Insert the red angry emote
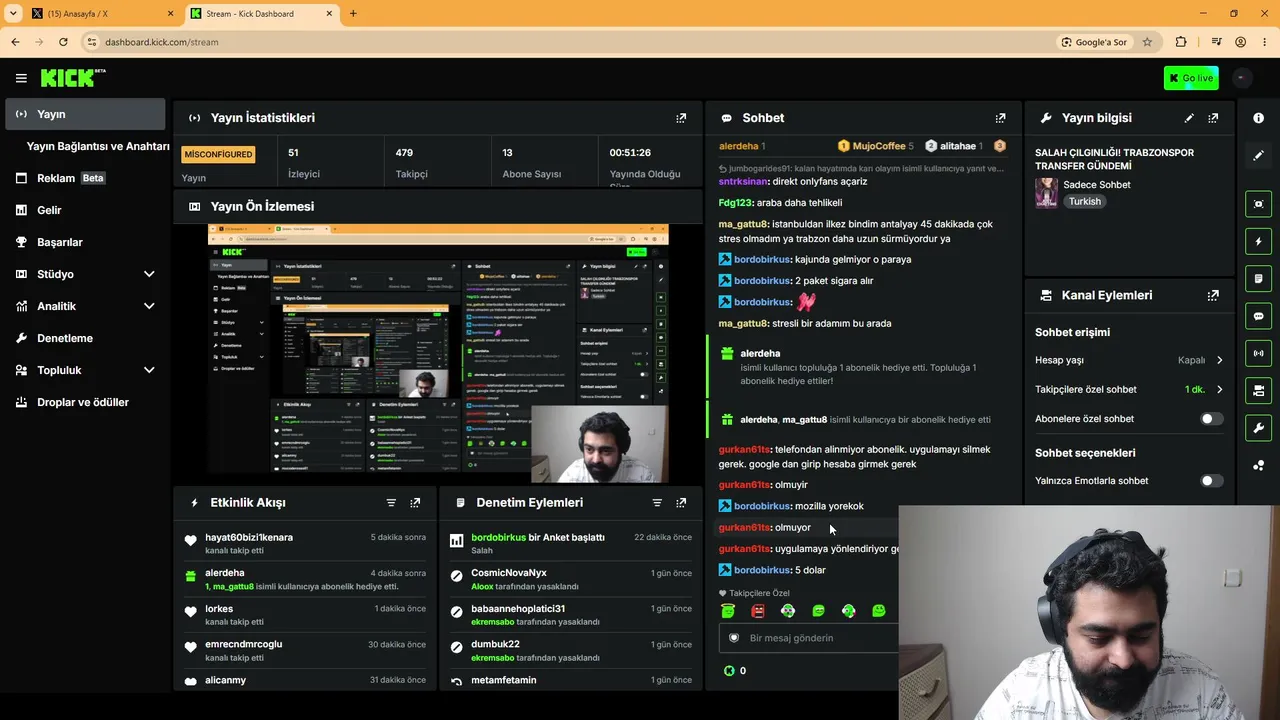Screen dimensions: 1280x720 [x=758, y=610]
